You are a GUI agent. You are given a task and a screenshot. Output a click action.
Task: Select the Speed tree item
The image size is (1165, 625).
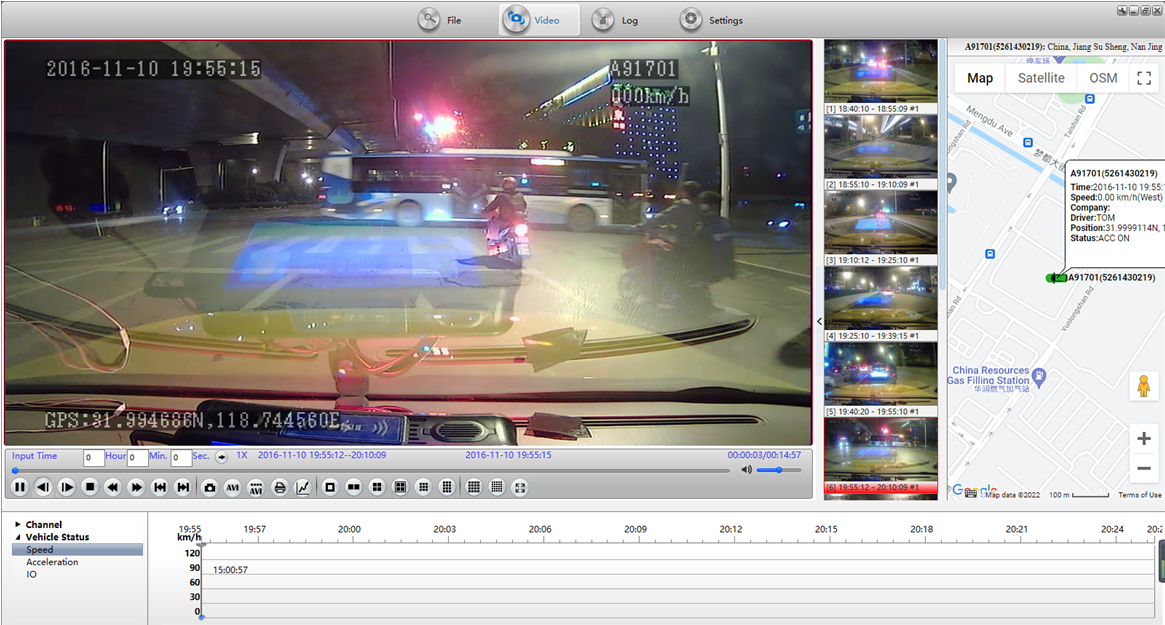(x=77, y=550)
